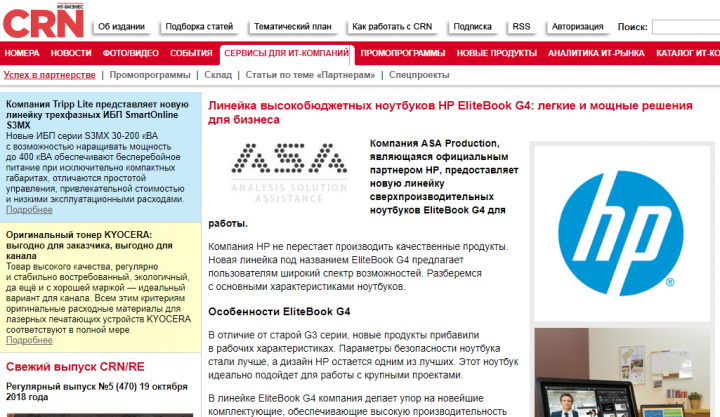The height and width of the screenshot is (417, 720).
Task: Click 'Промопрограммы' submenu link
Action: 150,75
